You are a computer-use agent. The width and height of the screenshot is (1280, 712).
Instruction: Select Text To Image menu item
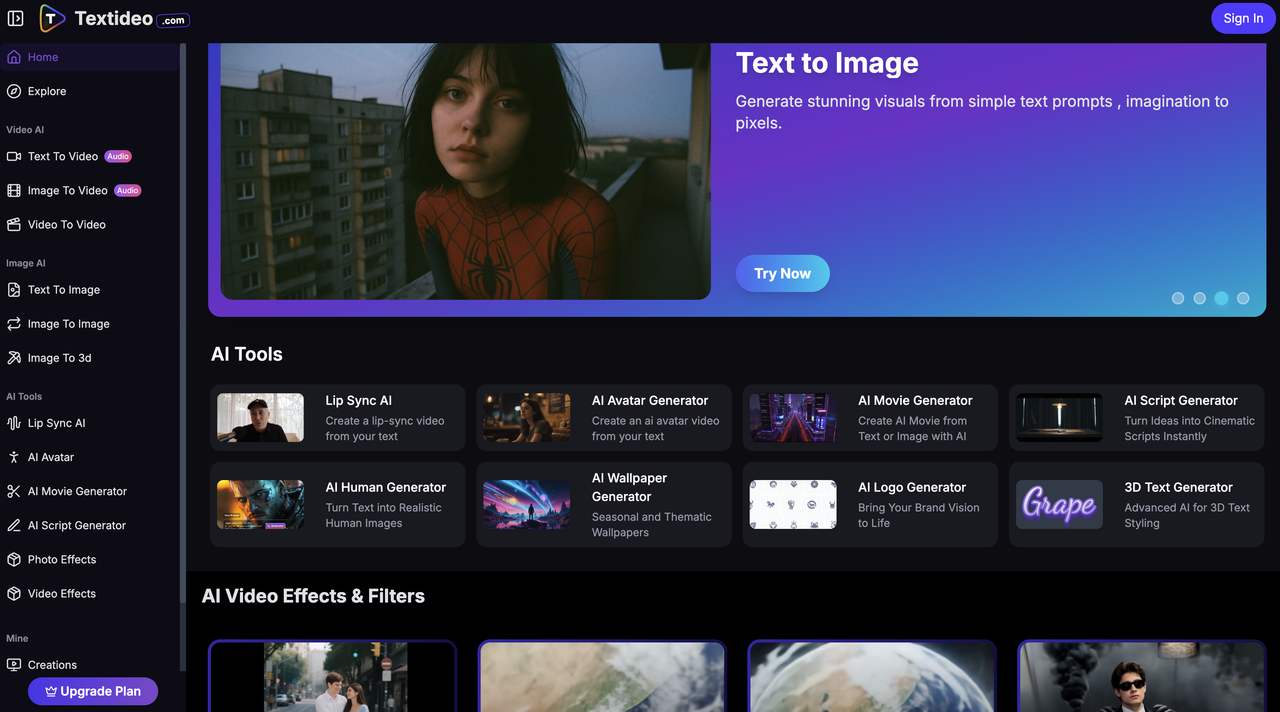pyautogui.click(x=90, y=290)
